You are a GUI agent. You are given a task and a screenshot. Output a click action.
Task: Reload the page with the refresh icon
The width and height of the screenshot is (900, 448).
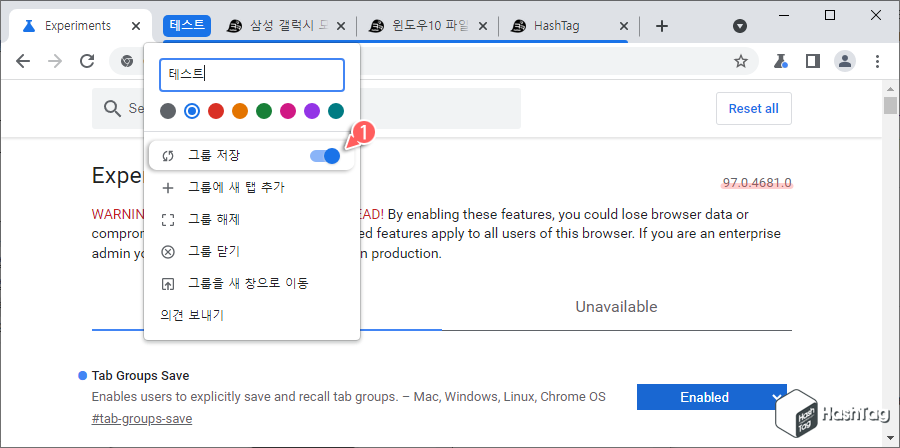(87, 61)
